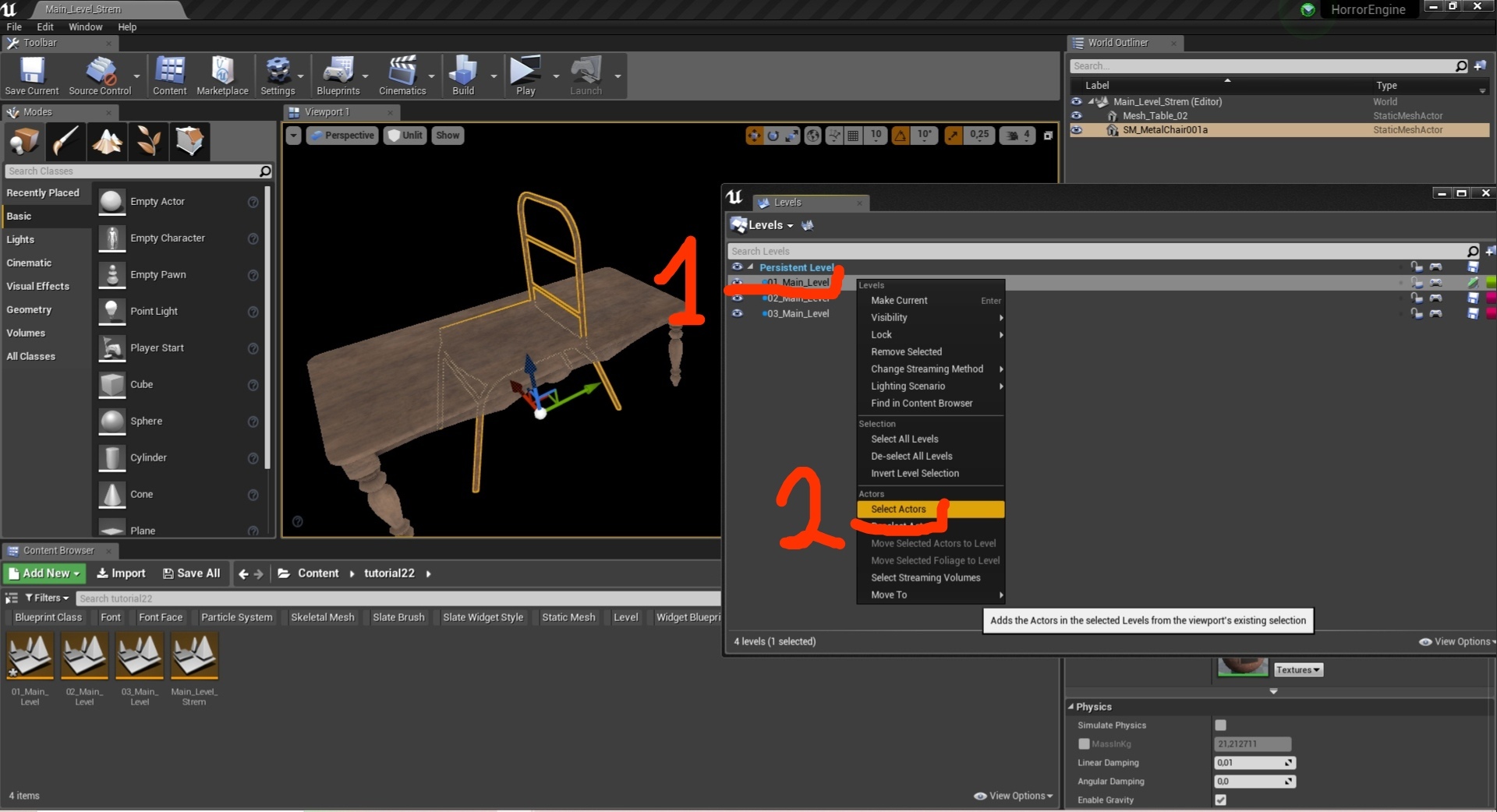
Task: Click the Levels panel world composition icon
Action: pos(808,225)
